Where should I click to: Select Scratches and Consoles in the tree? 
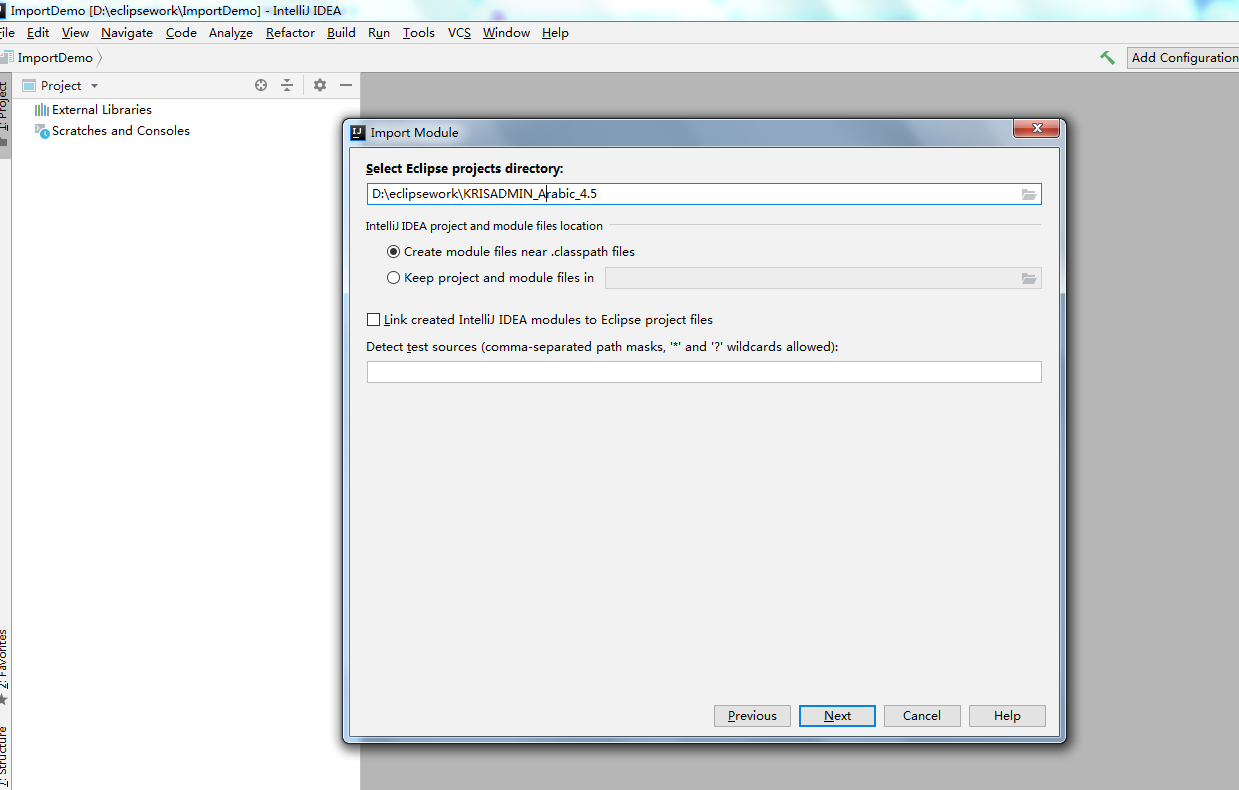pos(121,131)
